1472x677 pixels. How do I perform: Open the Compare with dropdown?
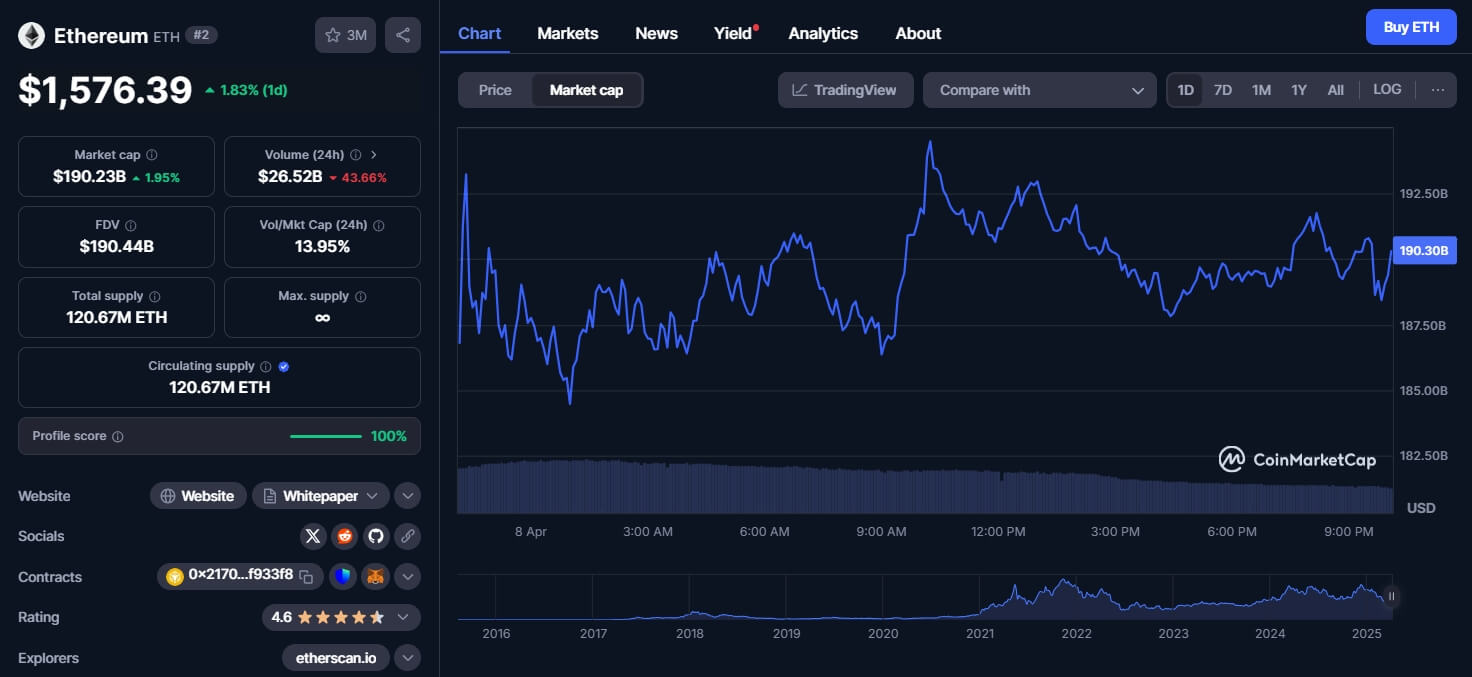pos(1040,90)
